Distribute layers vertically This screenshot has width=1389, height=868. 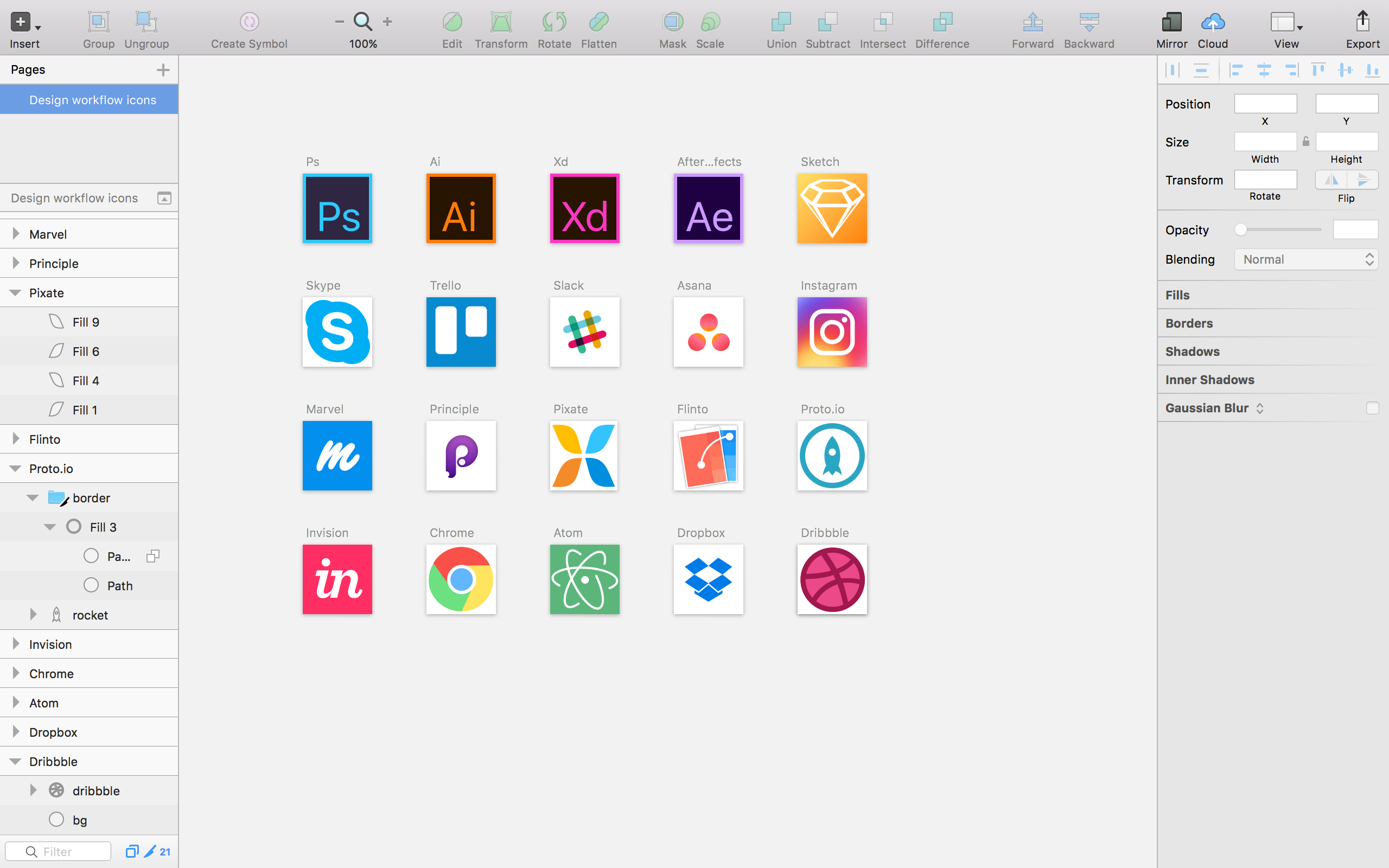coord(1201,70)
